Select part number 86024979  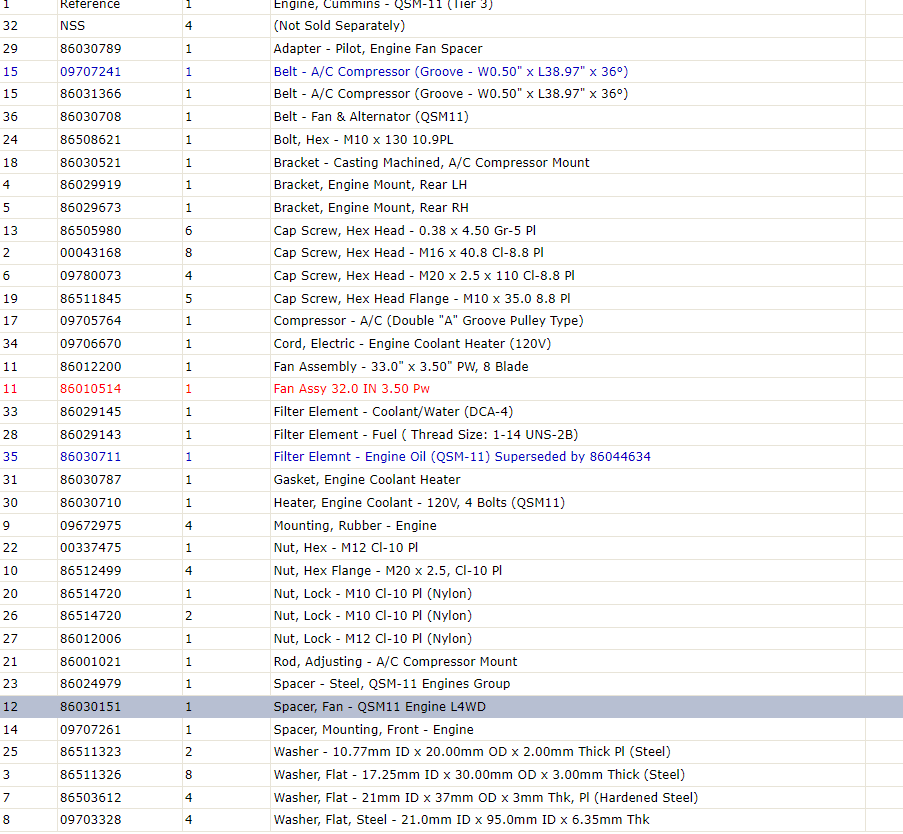coord(90,684)
